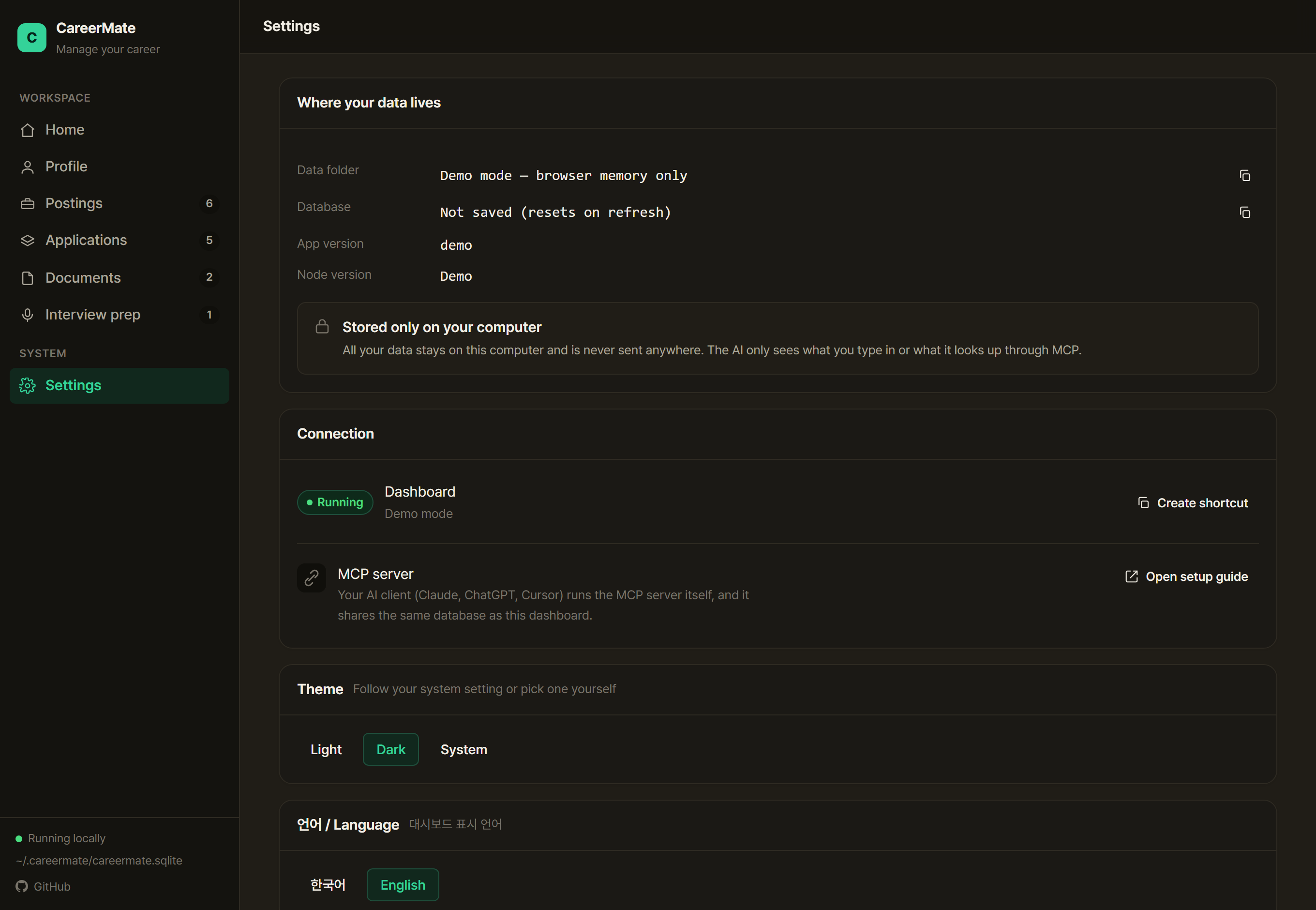Viewport: 1316px width, 910px height.
Task: Click the Create shortcut button
Action: [1193, 502]
